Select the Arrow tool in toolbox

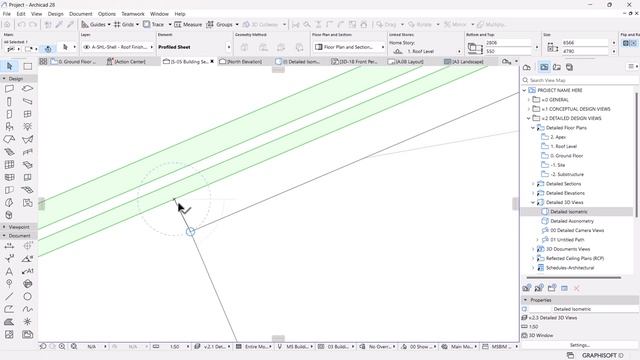pos(9,66)
